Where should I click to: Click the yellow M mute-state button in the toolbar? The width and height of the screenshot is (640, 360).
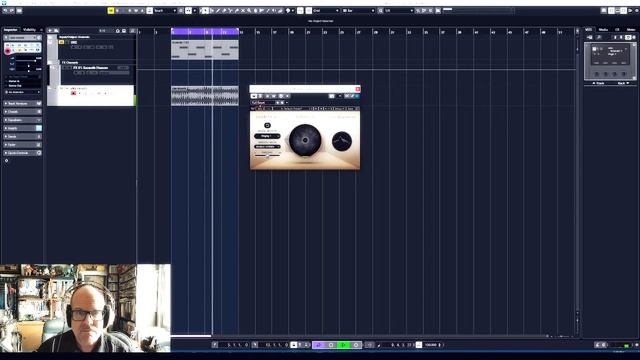pyautogui.click(x=111, y=11)
